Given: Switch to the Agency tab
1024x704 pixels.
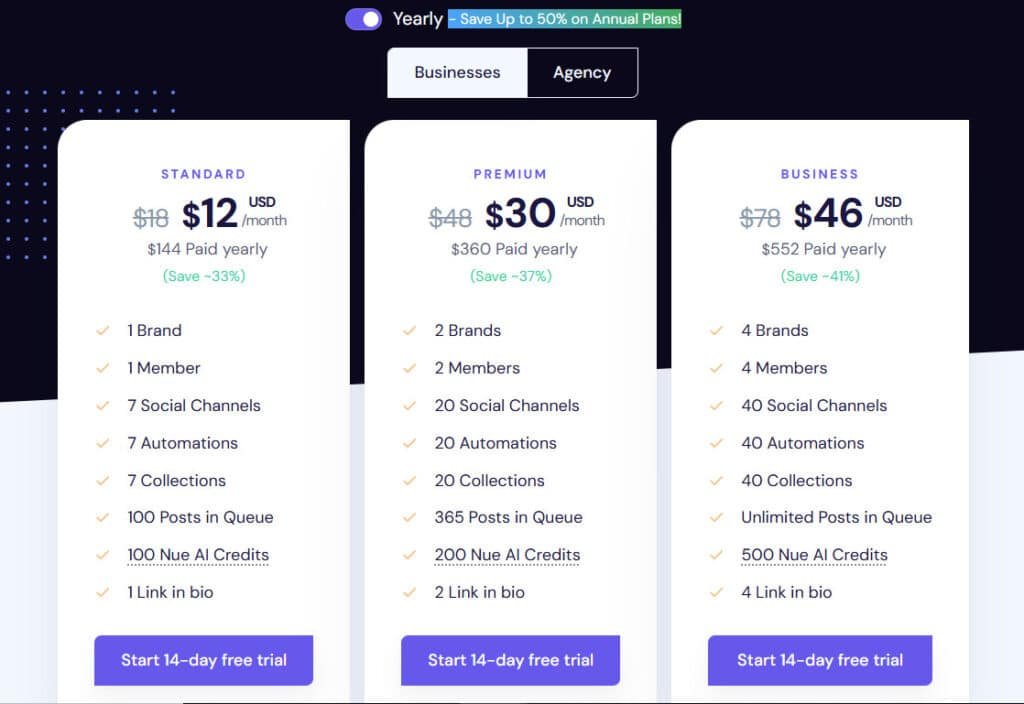Looking at the screenshot, I should pyautogui.click(x=583, y=72).
